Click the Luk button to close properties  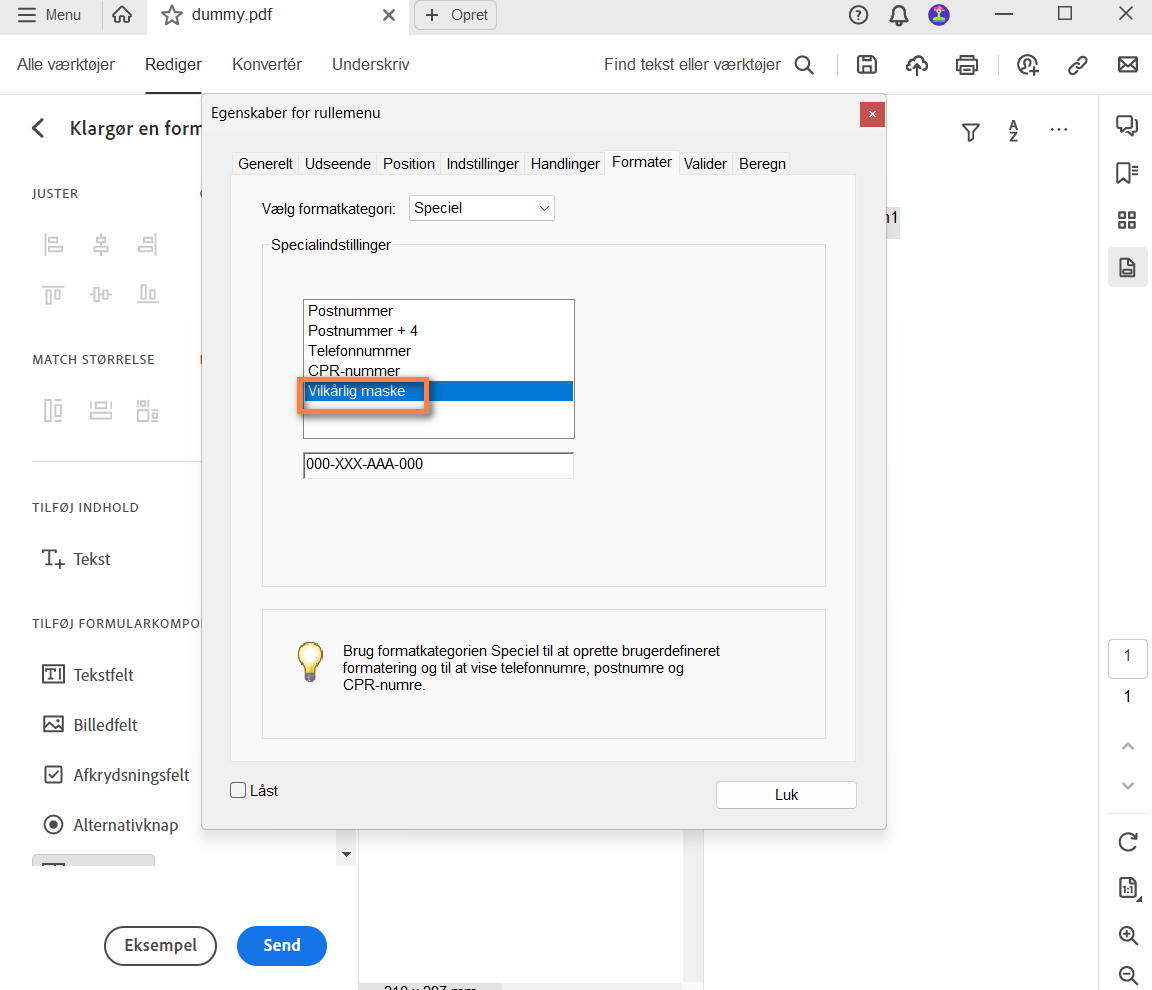[785, 795]
